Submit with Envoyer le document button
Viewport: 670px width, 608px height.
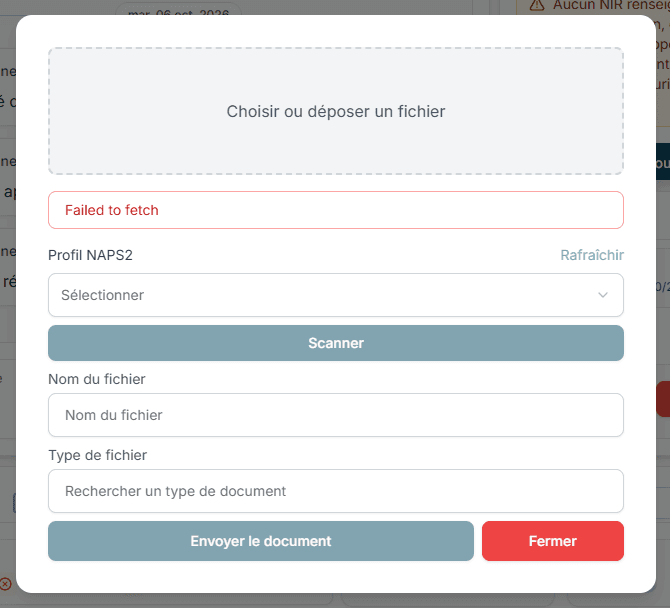(261, 541)
